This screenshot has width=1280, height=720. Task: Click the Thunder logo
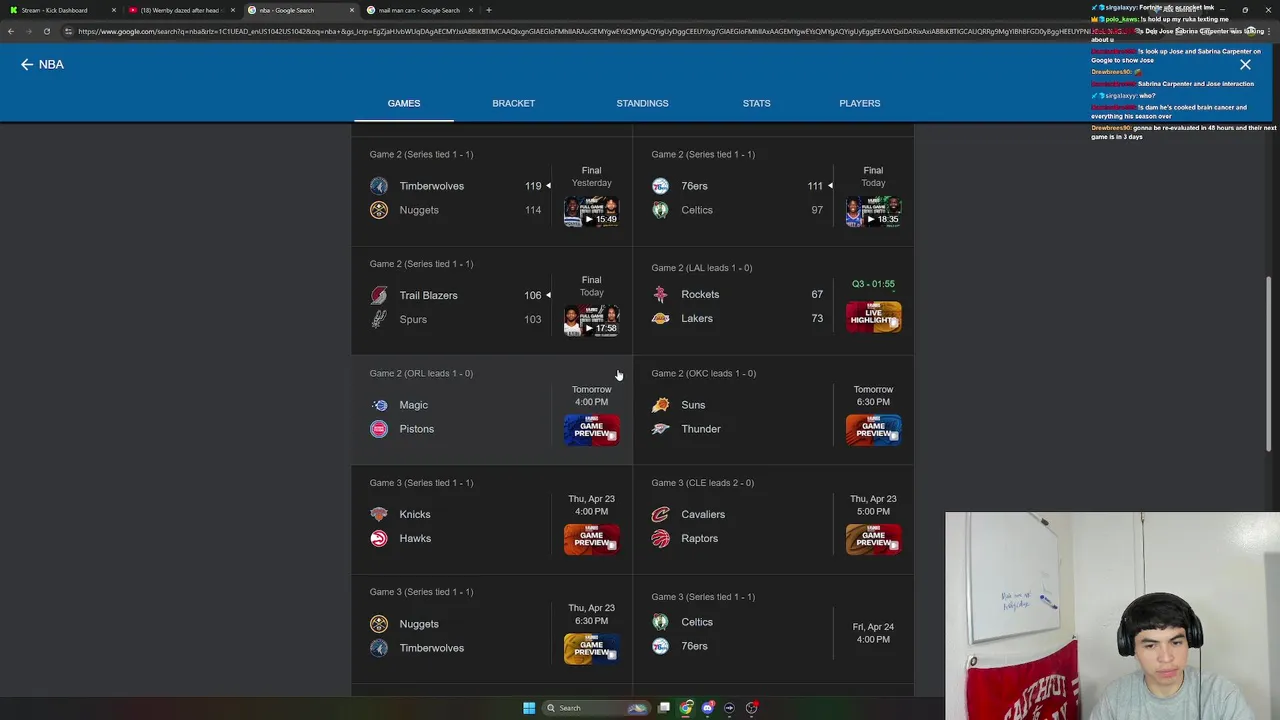point(660,429)
